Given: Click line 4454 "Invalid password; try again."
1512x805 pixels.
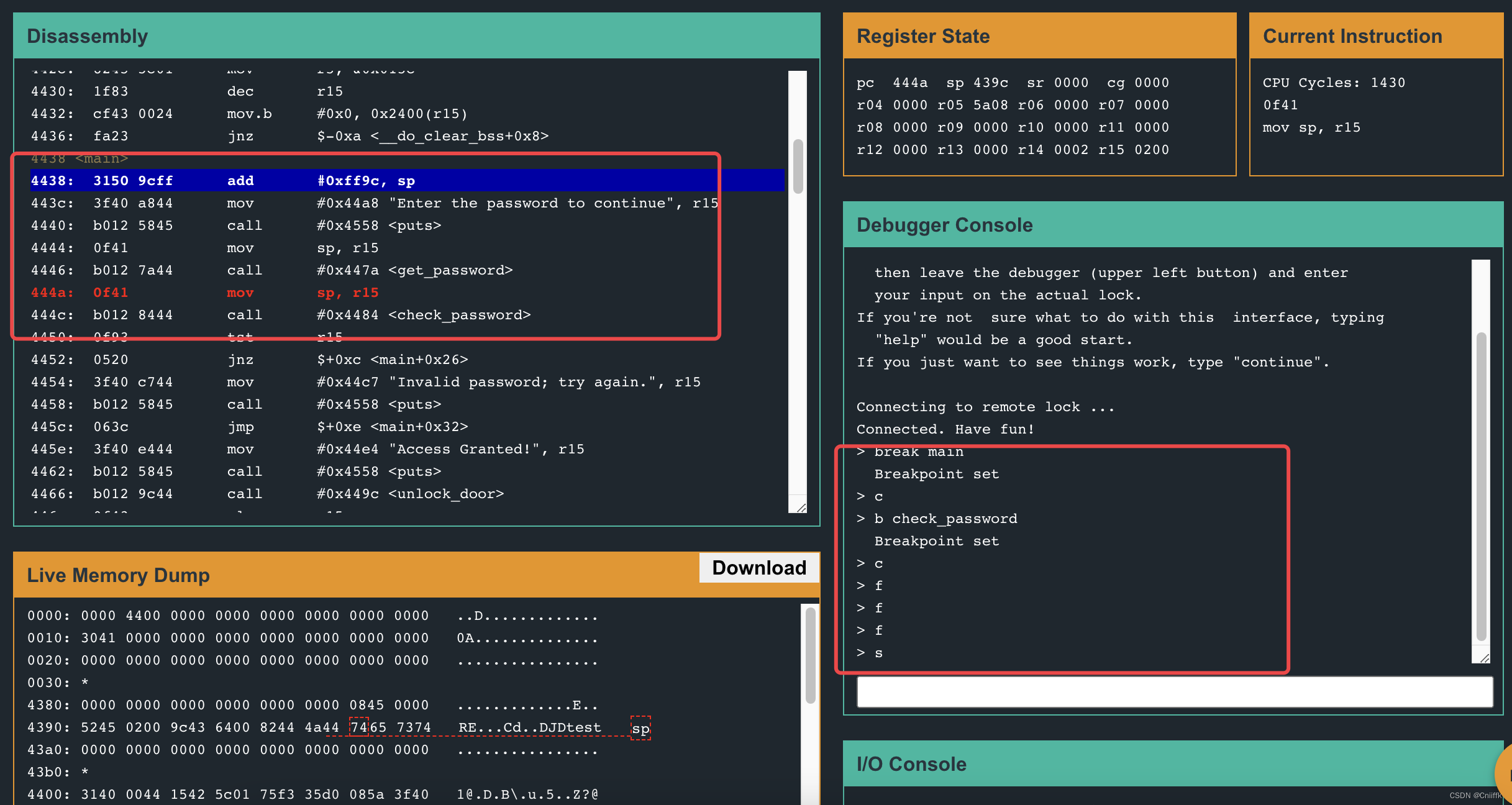Looking at the screenshot, I should [x=366, y=382].
